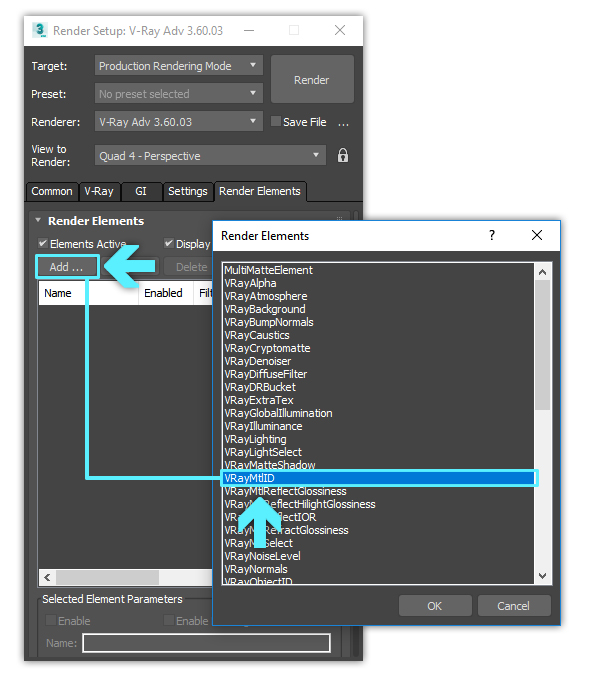
Task: Select VRayBumpNormals in the list
Action: (378, 322)
